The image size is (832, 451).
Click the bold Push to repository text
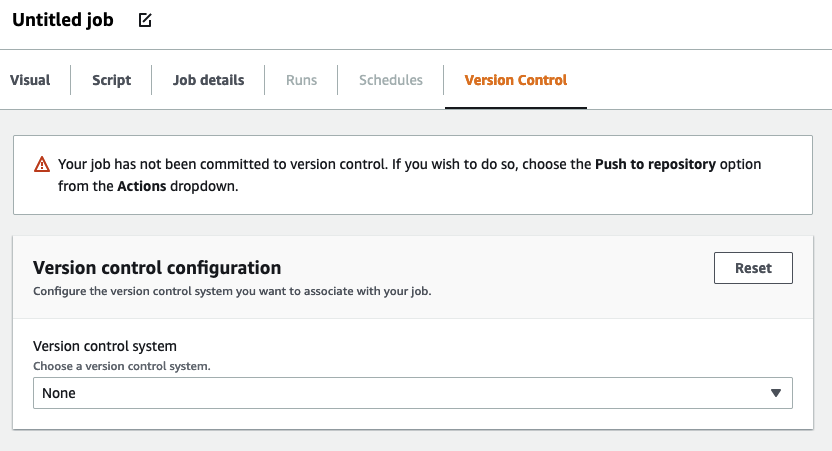(x=655, y=165)
